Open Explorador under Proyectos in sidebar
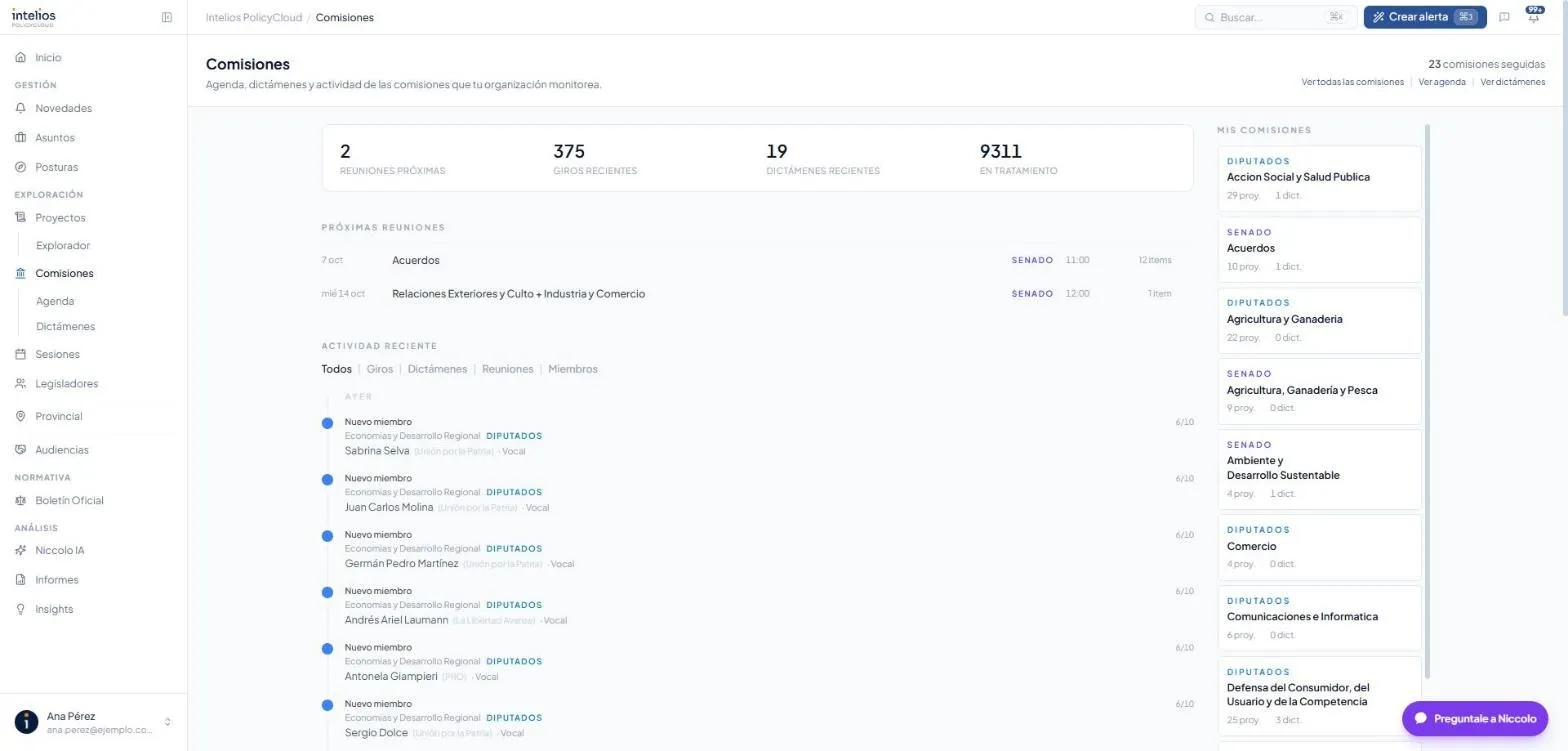1568x751 pixels. [63, 245]
